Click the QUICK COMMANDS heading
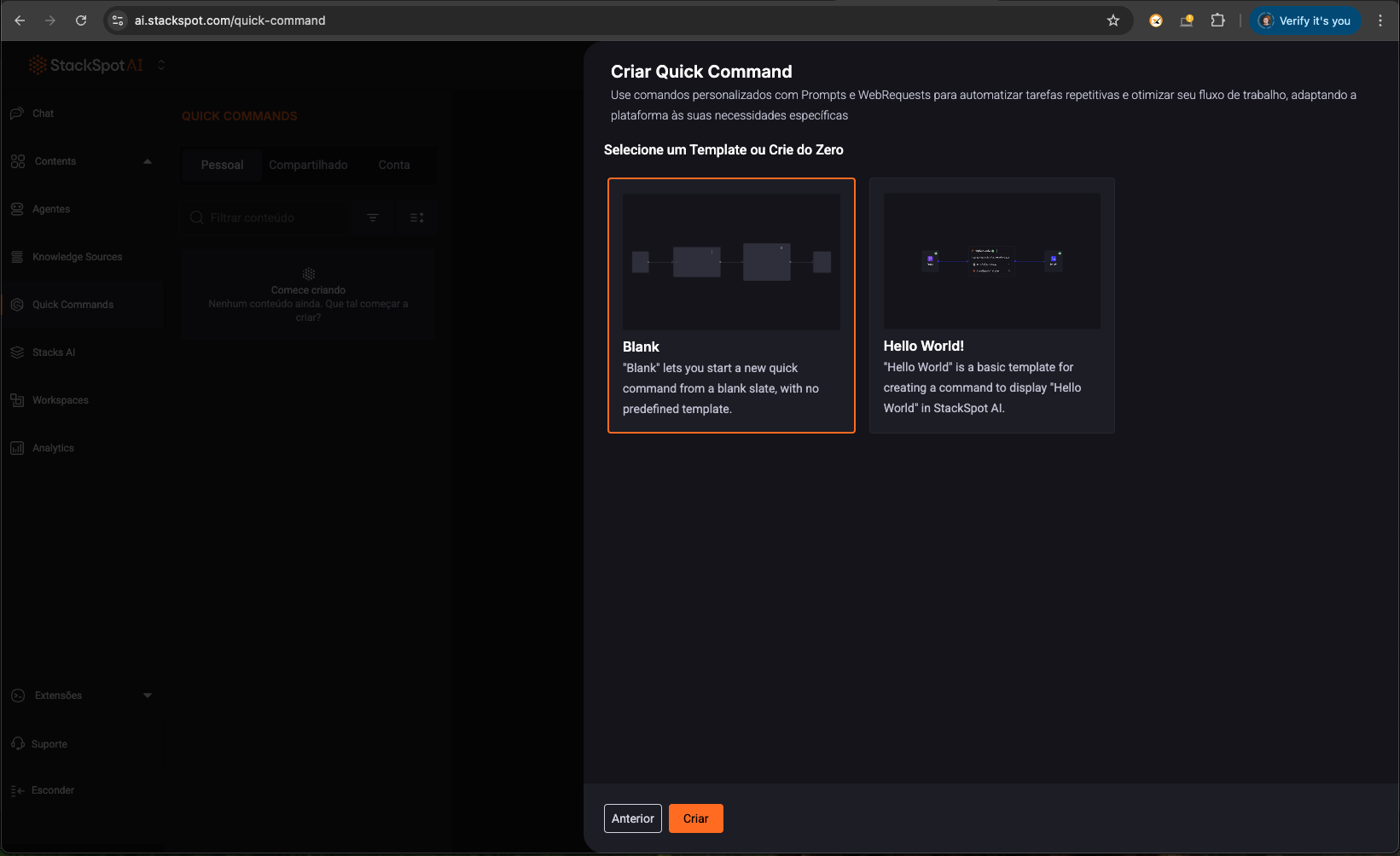This screenshot has width=1400, height=856. [x=240, y=116]
